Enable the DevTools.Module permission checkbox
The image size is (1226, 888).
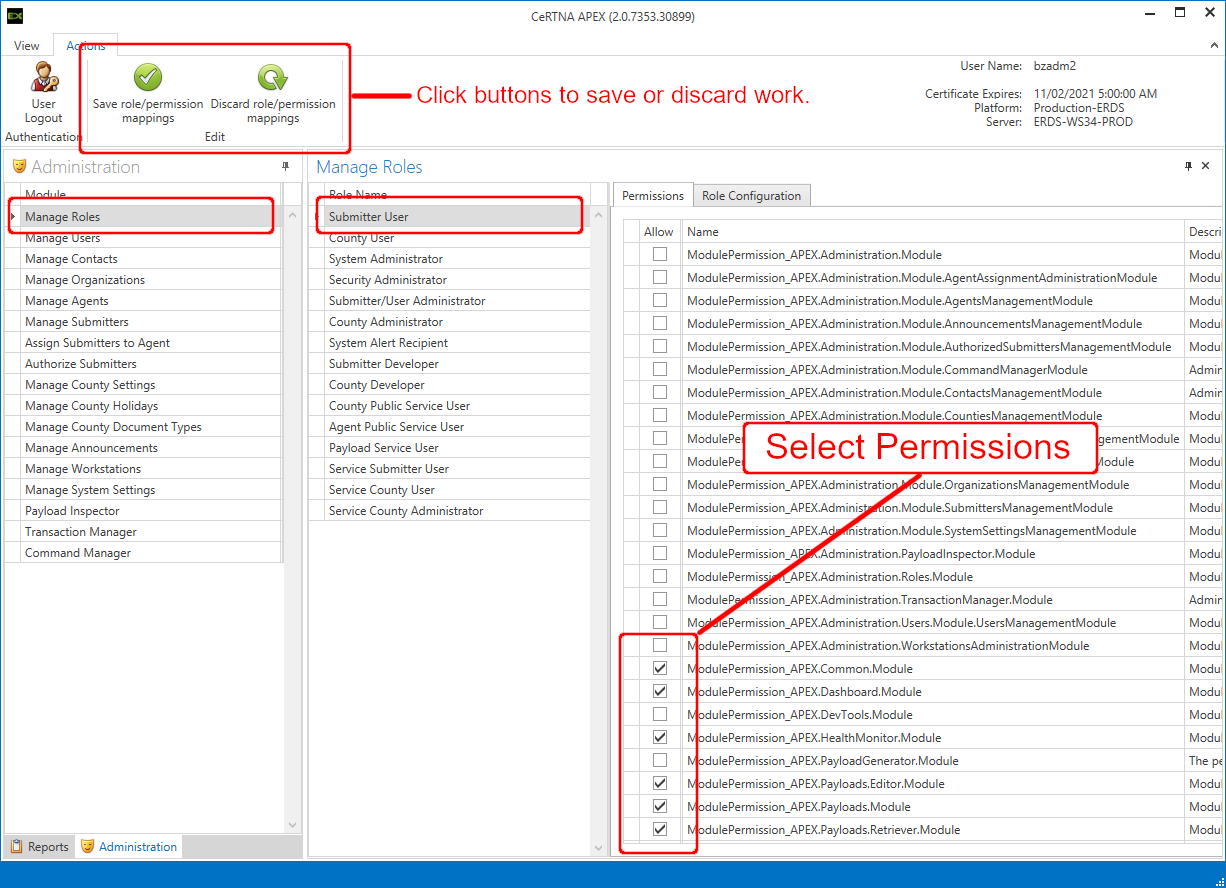(660, 714)
